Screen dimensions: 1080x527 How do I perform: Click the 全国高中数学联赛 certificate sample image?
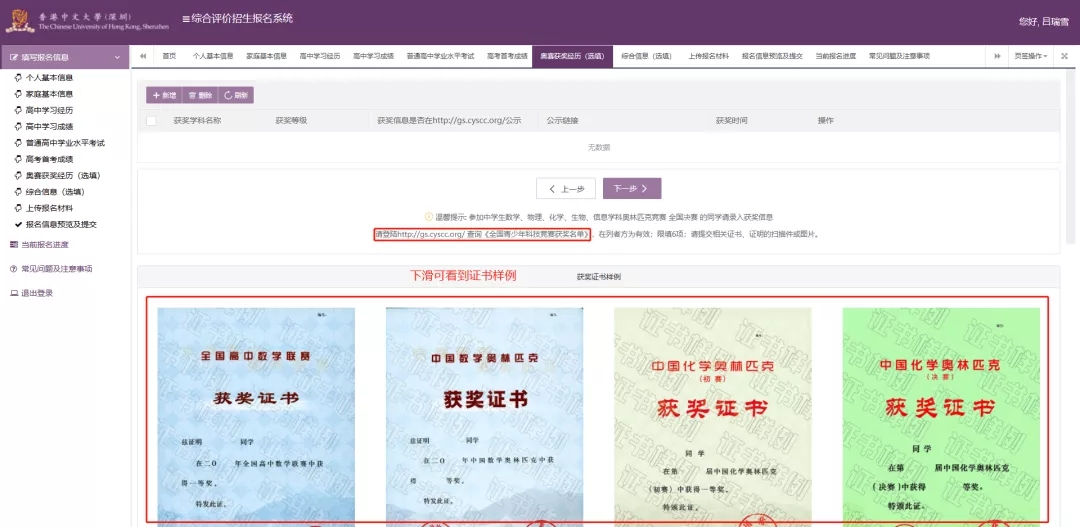pos(256,412)
